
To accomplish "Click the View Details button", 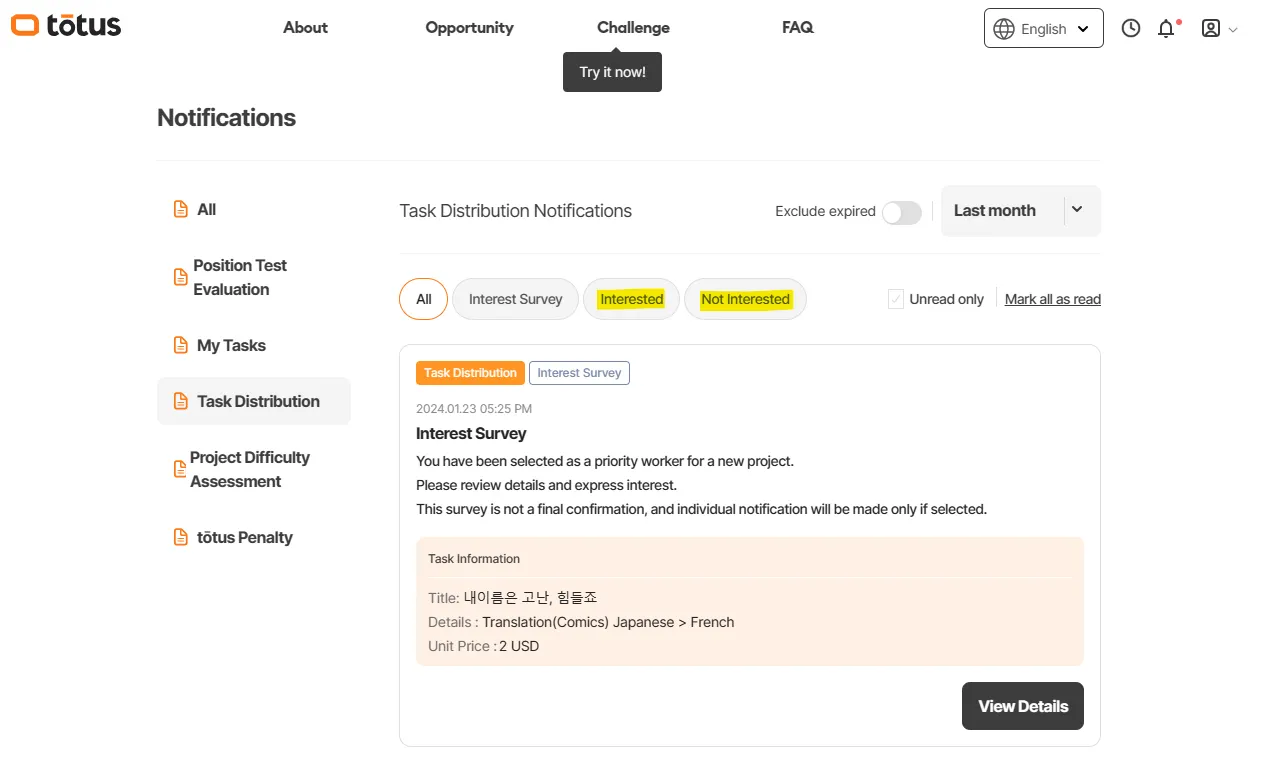I will (x=1022, y=706).
